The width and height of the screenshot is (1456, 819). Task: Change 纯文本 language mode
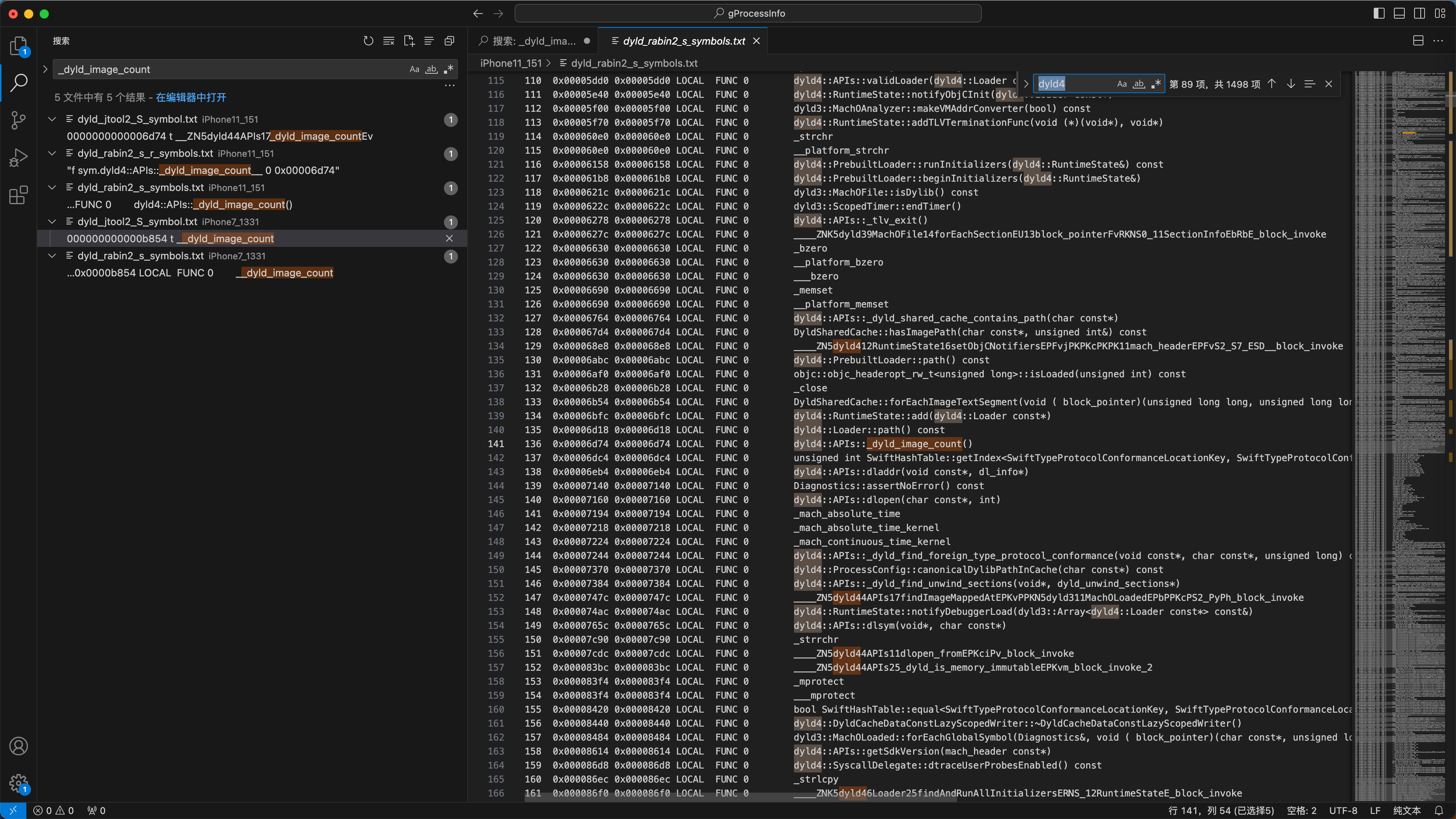click(1406, 810)
